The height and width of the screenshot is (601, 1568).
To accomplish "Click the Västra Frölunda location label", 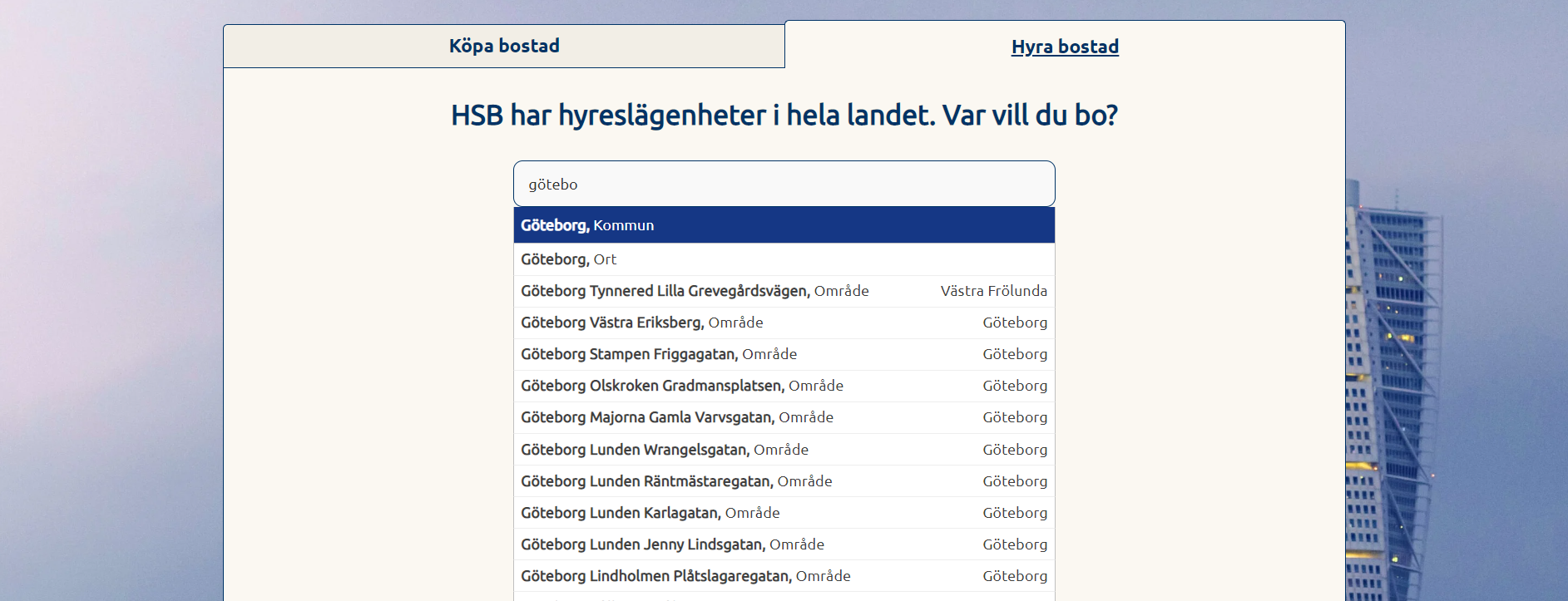I will [x=993, y=291].
